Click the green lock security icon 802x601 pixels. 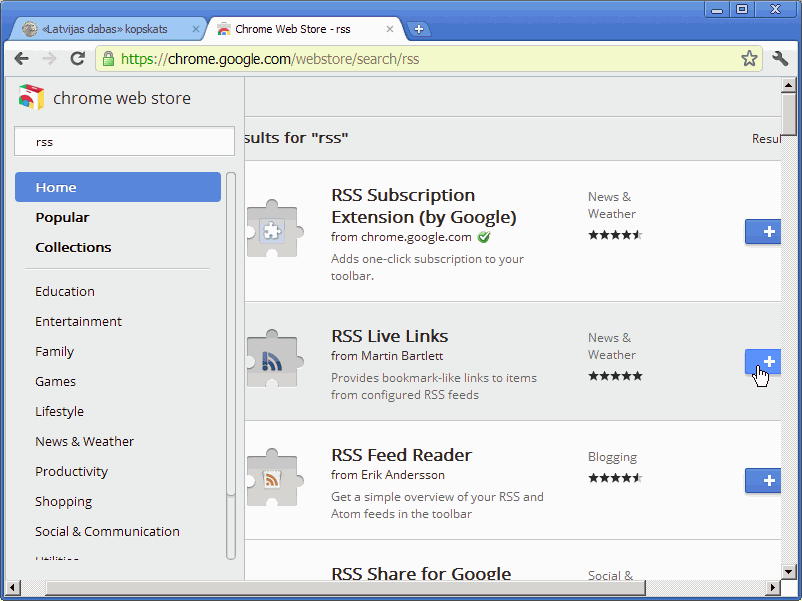(x=108, y=59)
